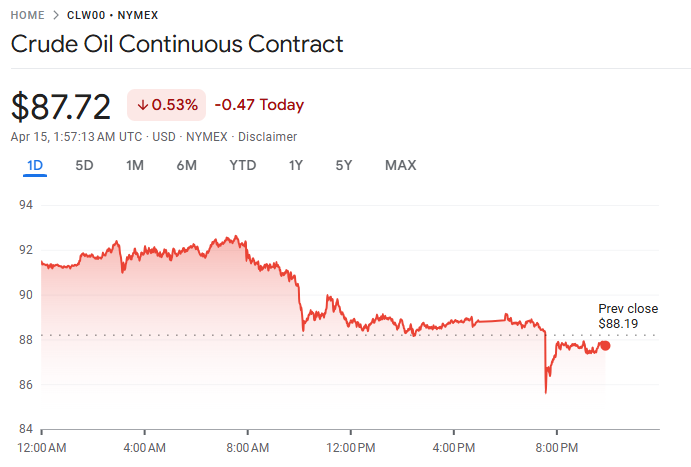Click the red current-price dot on chart
The height and width of the screenshot is (467, 691).
point(605,345)
